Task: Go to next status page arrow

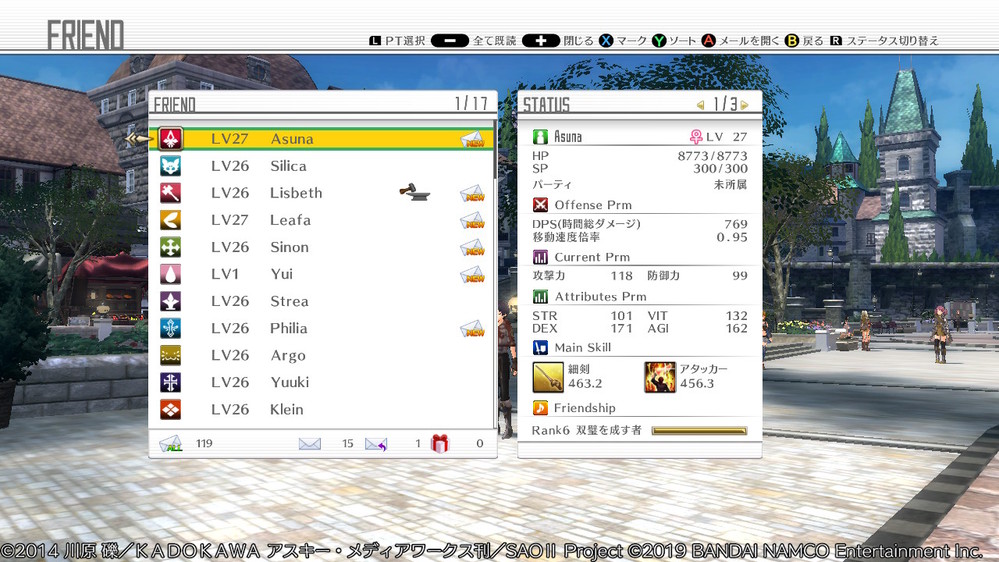Action: (744, 104)
